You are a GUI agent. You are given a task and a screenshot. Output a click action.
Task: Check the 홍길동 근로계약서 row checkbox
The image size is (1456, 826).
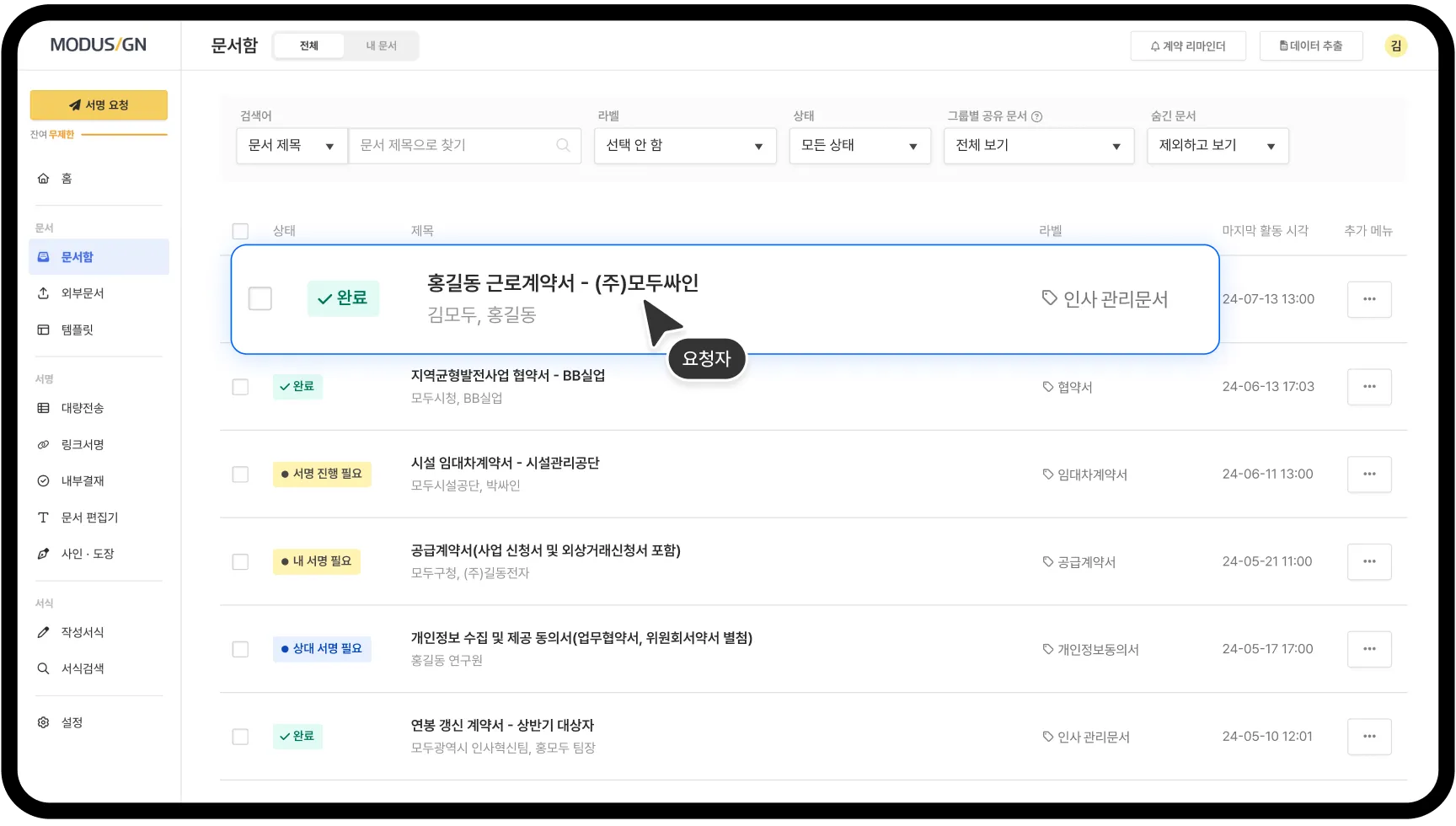(260, 298)
